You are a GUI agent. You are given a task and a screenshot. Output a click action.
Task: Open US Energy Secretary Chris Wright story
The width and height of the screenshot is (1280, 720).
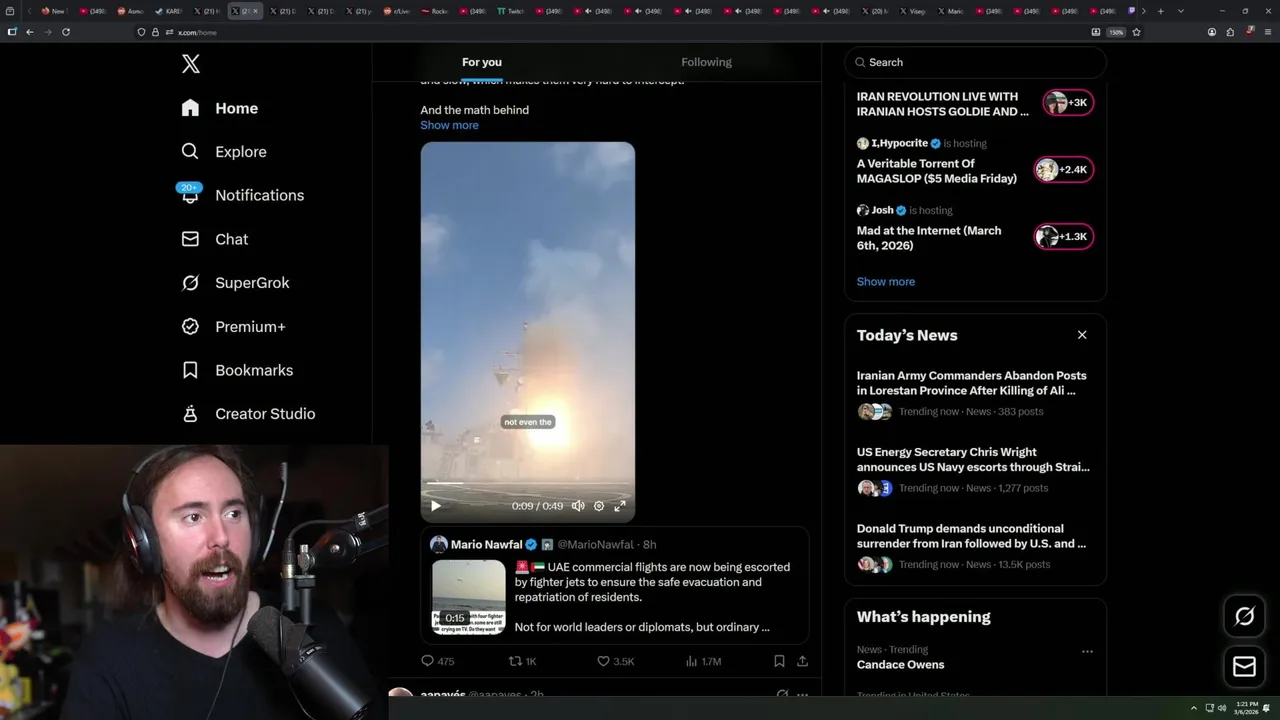point(973,459)
